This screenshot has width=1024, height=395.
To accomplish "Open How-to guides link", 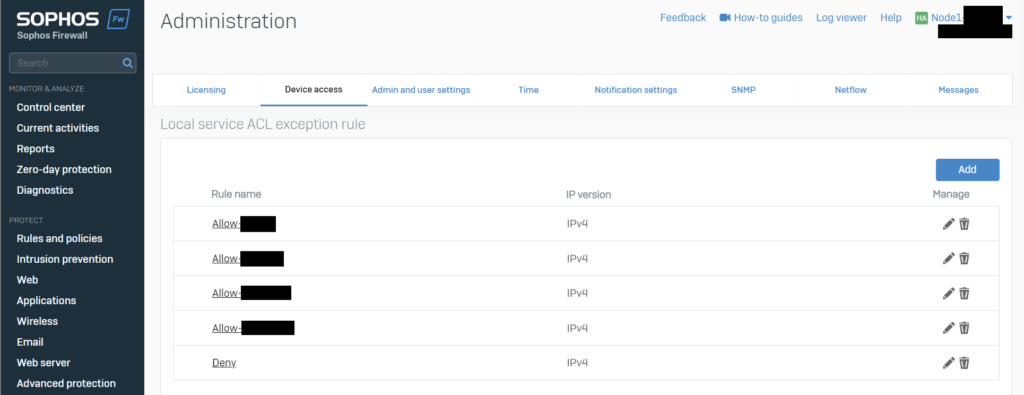I will point(768,18).
